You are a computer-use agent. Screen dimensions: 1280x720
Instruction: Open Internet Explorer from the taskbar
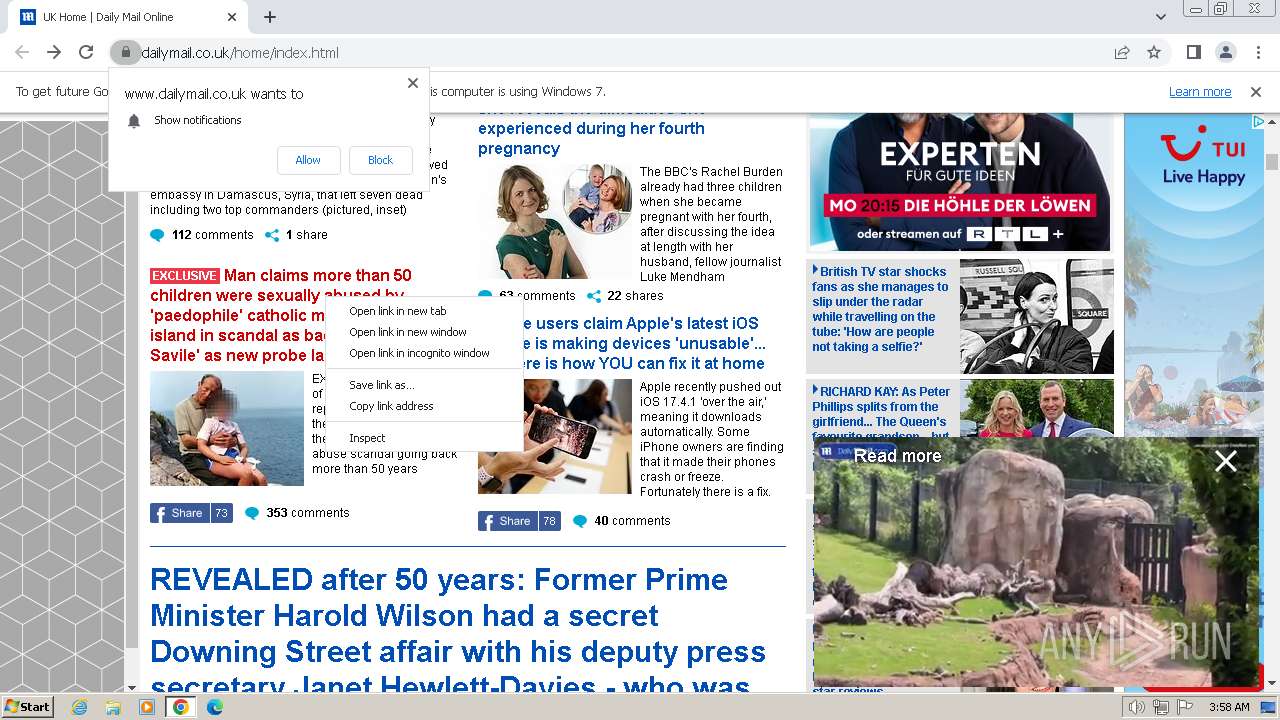click(x=80, y=707)
